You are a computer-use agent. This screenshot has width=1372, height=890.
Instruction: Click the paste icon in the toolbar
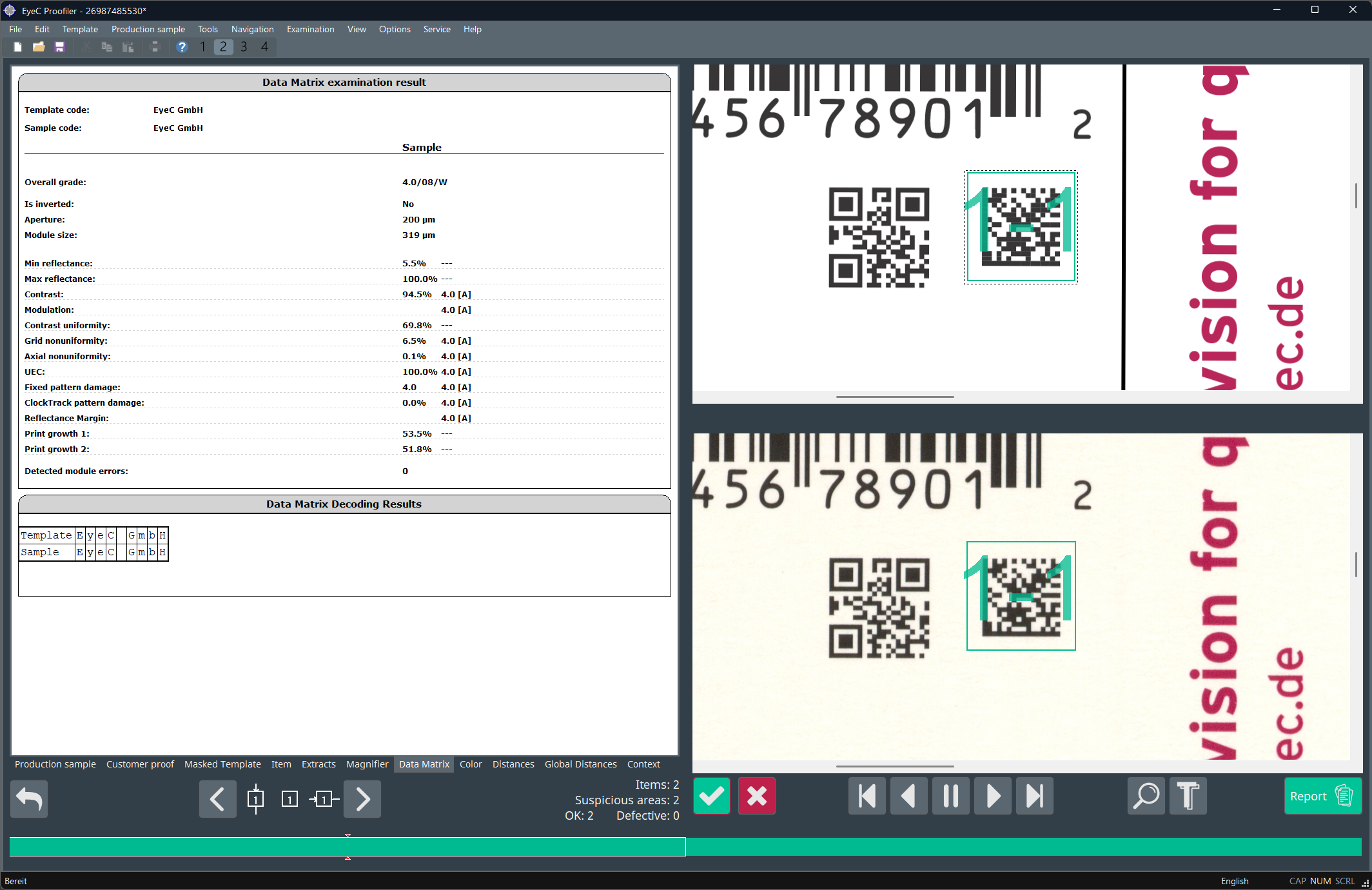coord(128,47)
